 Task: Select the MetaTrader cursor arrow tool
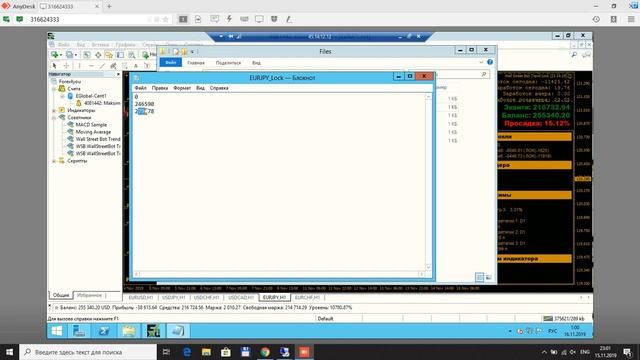[x=54, y=65]
